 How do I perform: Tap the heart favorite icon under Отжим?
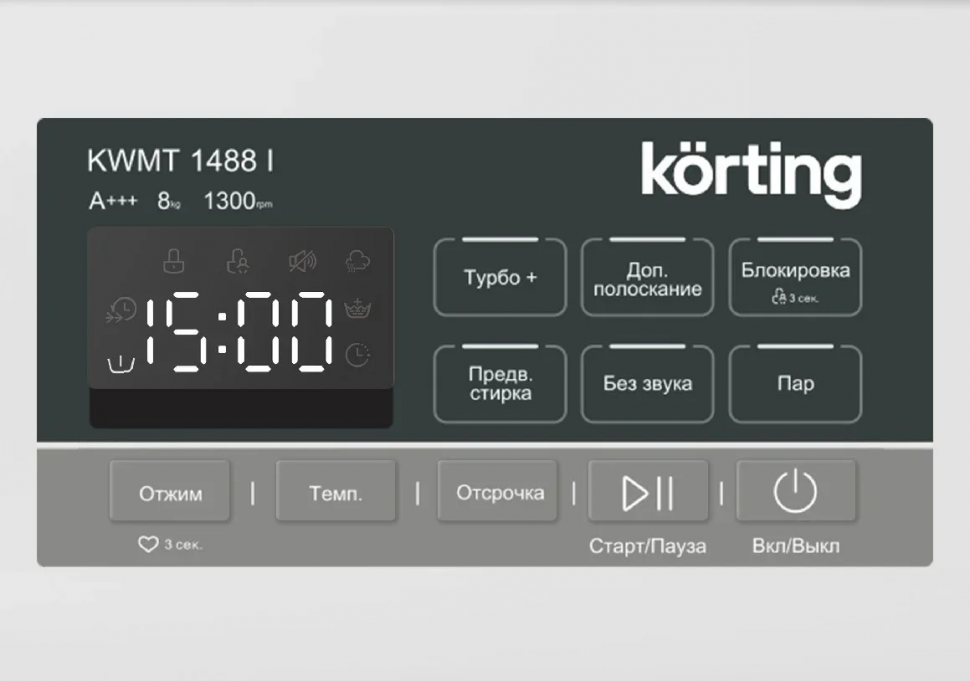click(x=148, y=544)
